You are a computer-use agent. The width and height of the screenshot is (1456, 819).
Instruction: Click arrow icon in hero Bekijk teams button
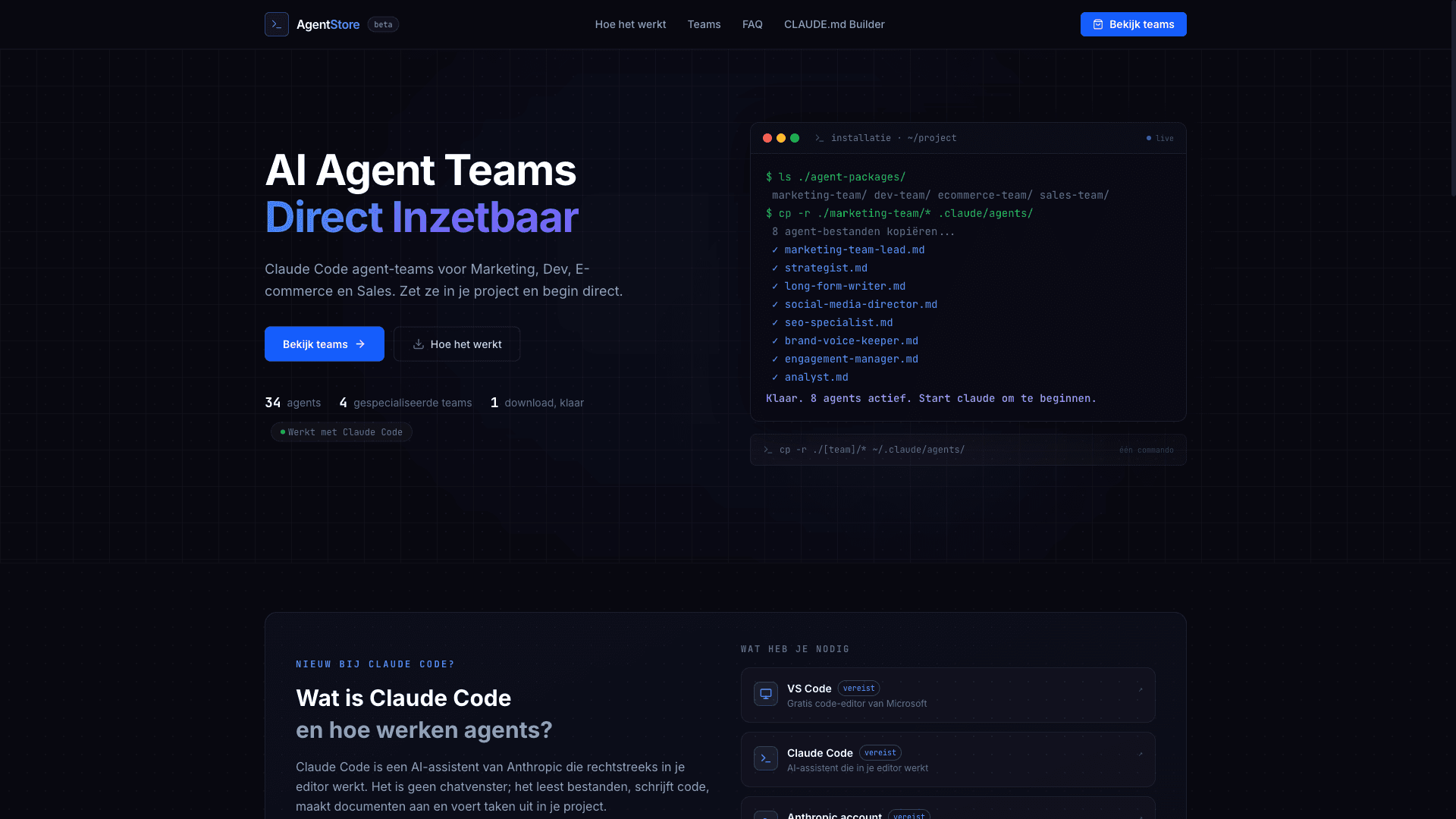click(360, 344)
